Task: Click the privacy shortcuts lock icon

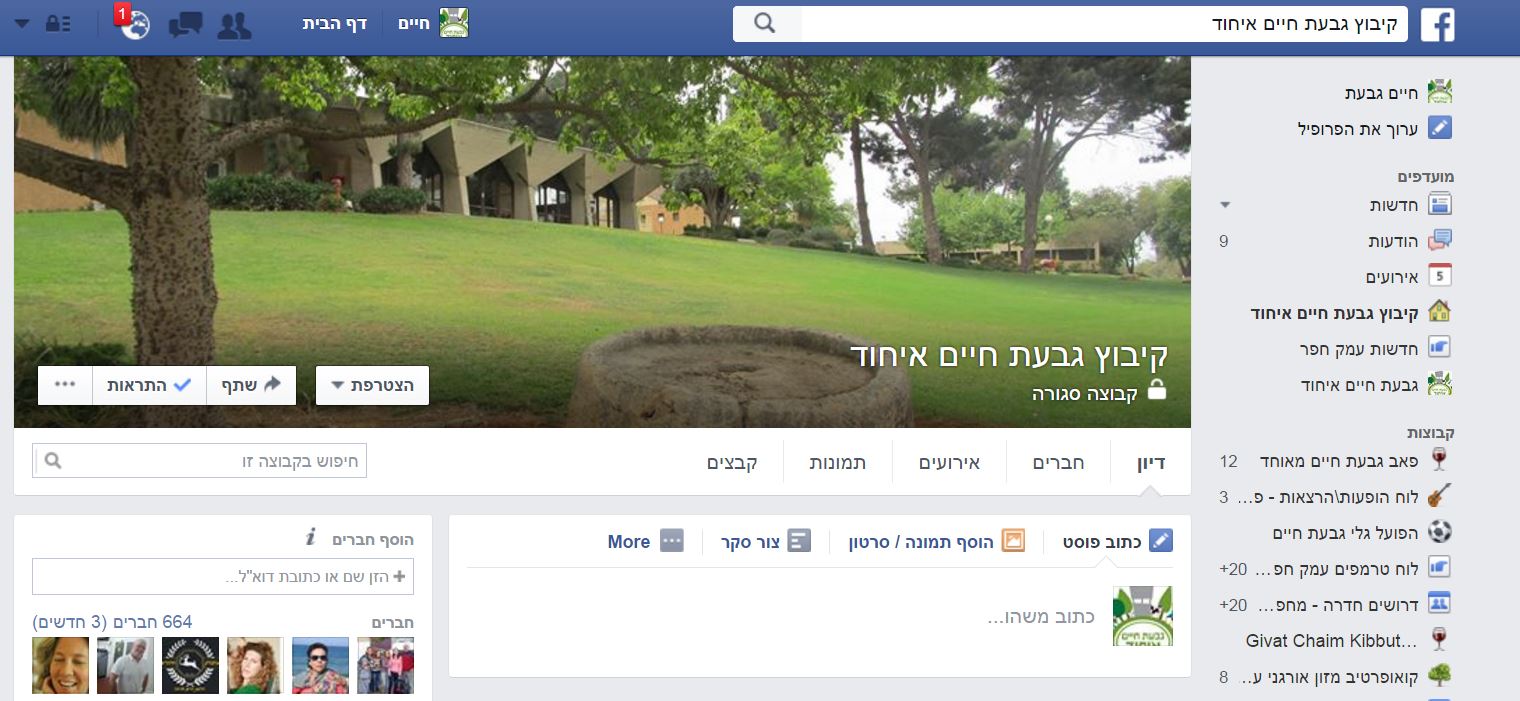Action: tap(57, 24)
